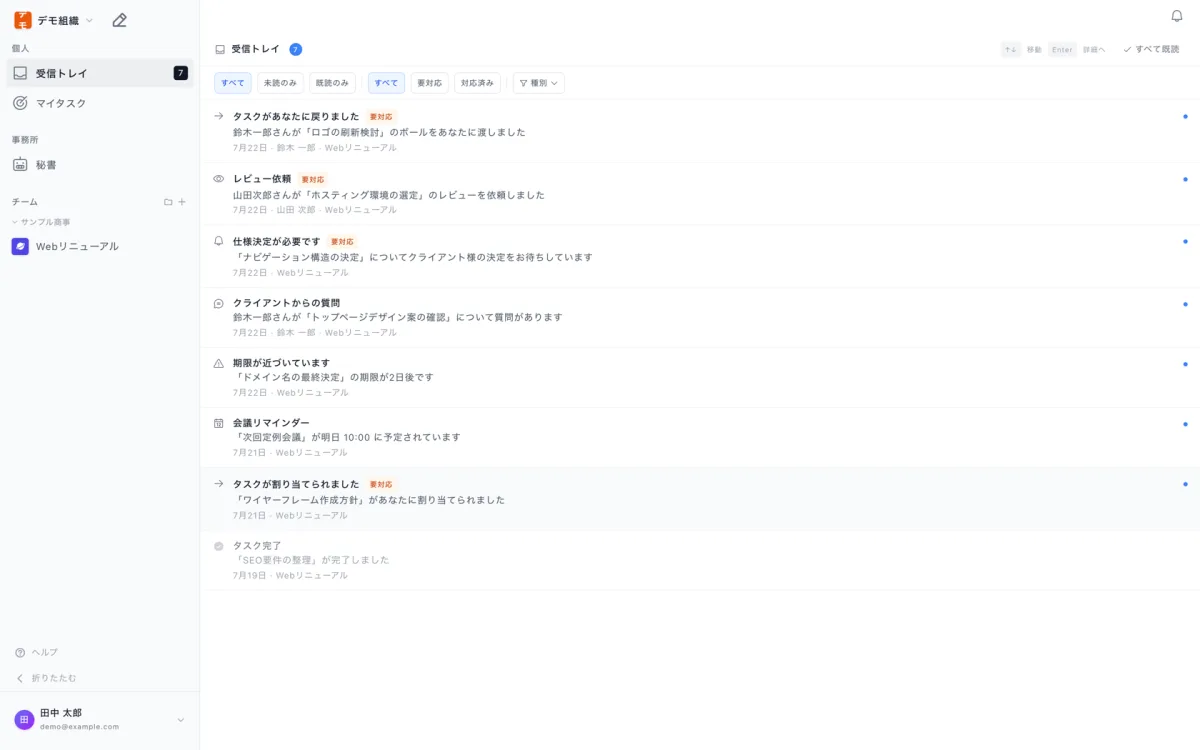Open the 種別 filter dropdown
Image resolution: width=1200 pixels, height=750 pixels.
coord(539,83)
